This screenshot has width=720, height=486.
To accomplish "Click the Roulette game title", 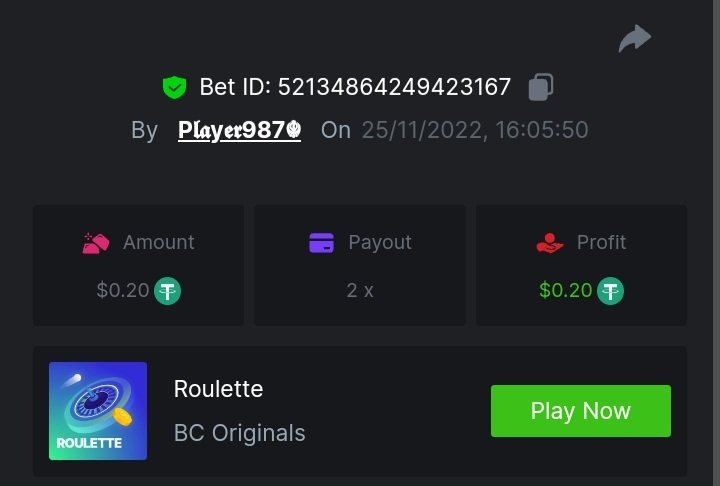I will click(218, 389).
